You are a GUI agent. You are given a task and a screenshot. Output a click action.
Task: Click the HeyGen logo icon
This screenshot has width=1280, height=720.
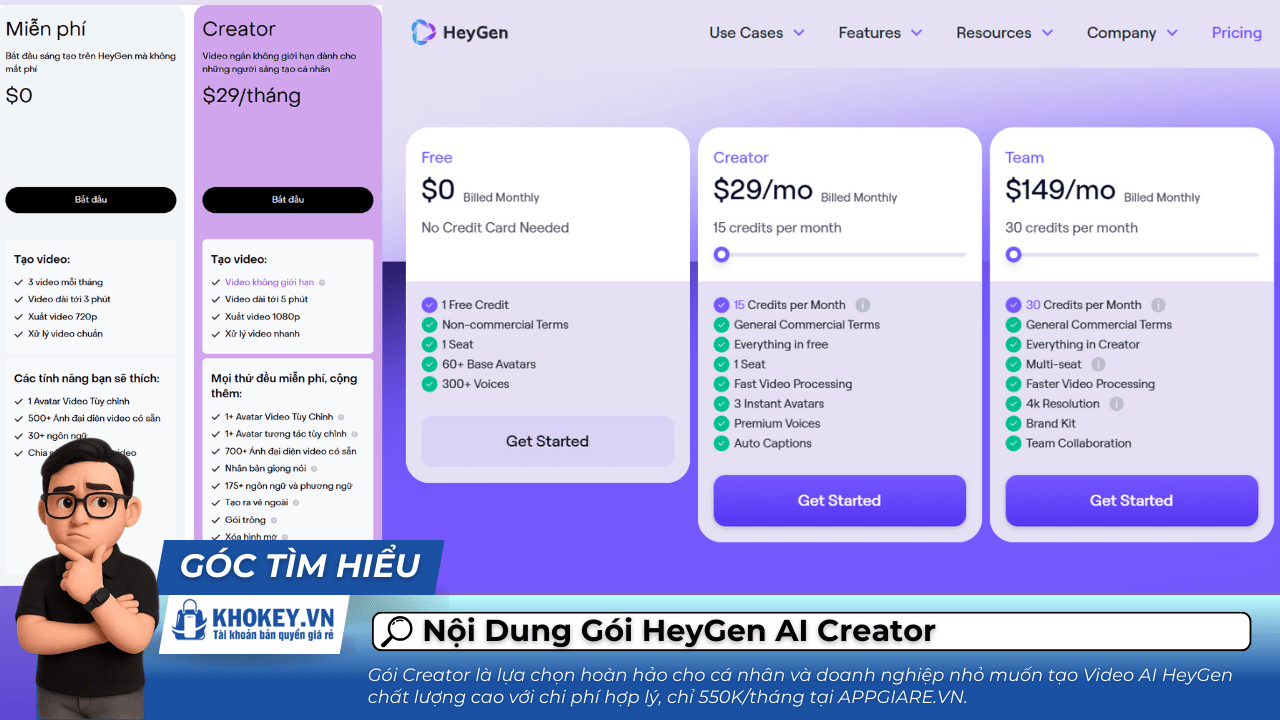click(x=424, y=32)
